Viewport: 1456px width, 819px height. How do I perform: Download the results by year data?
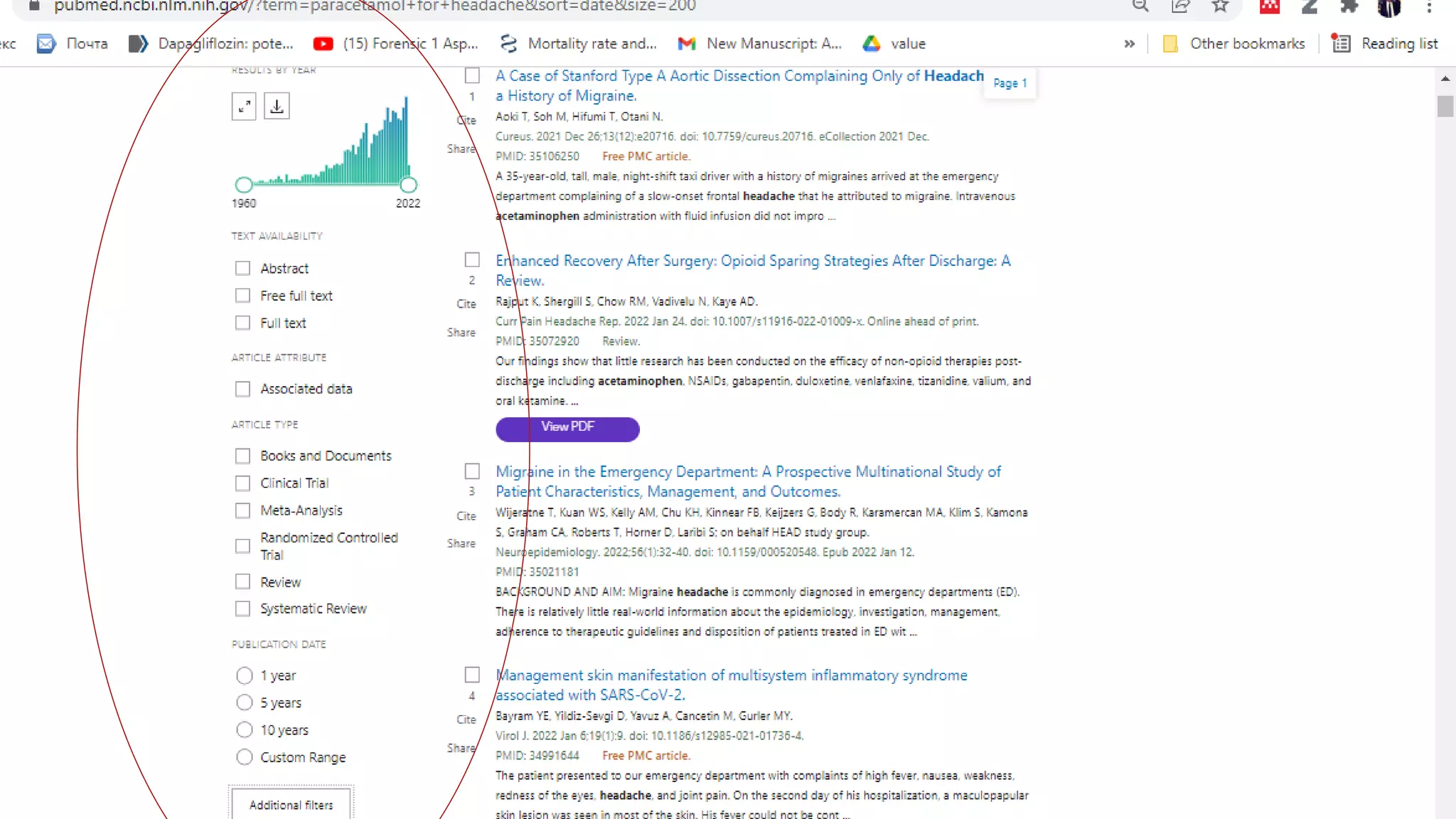(x=277, y=107)
